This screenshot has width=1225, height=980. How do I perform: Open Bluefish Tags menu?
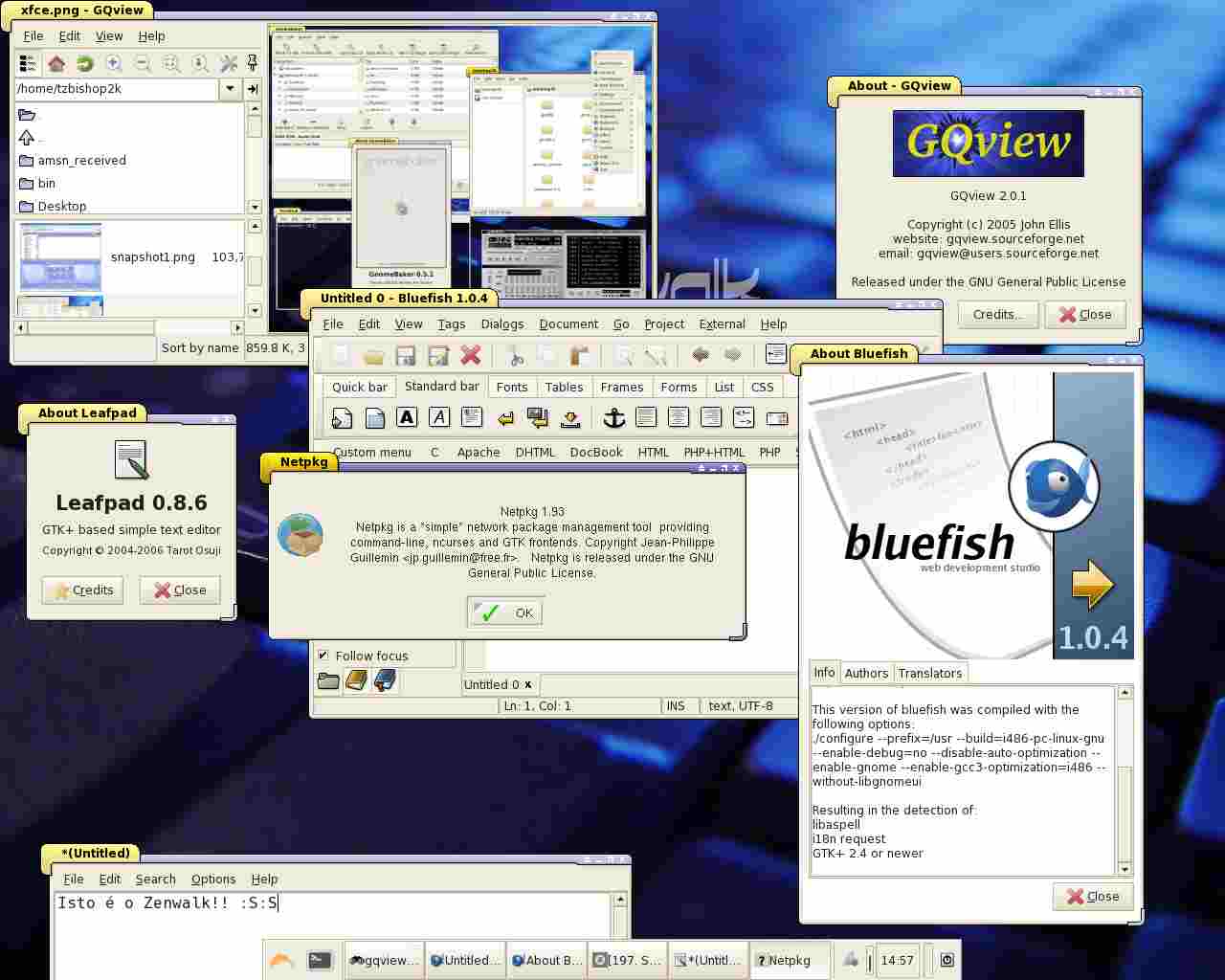click(452, 324)
